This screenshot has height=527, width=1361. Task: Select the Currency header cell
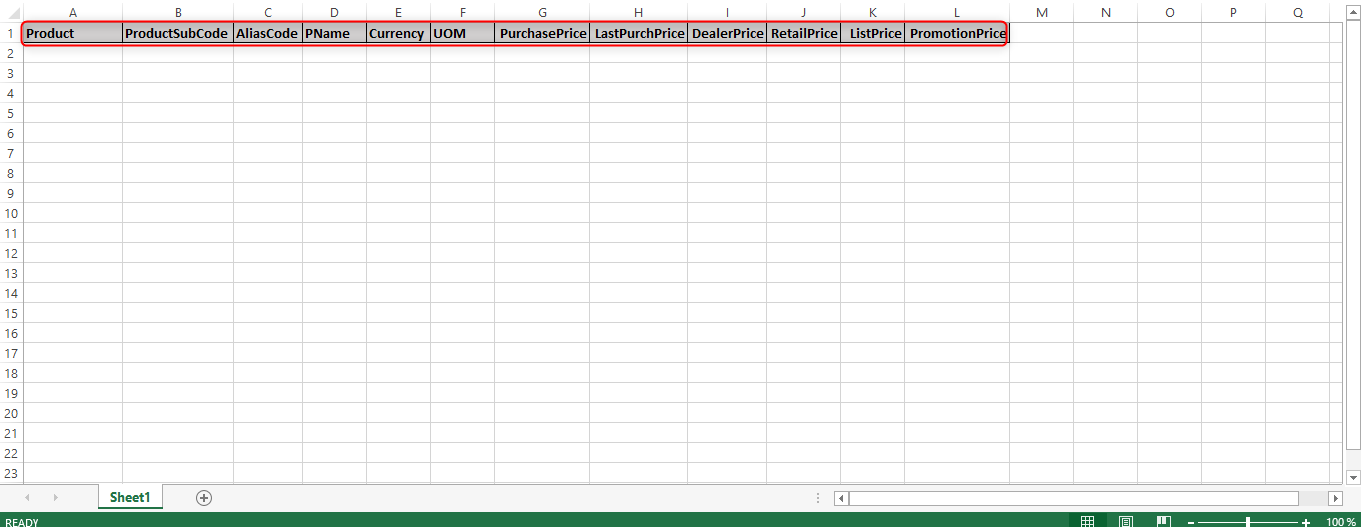pos(398,33)
